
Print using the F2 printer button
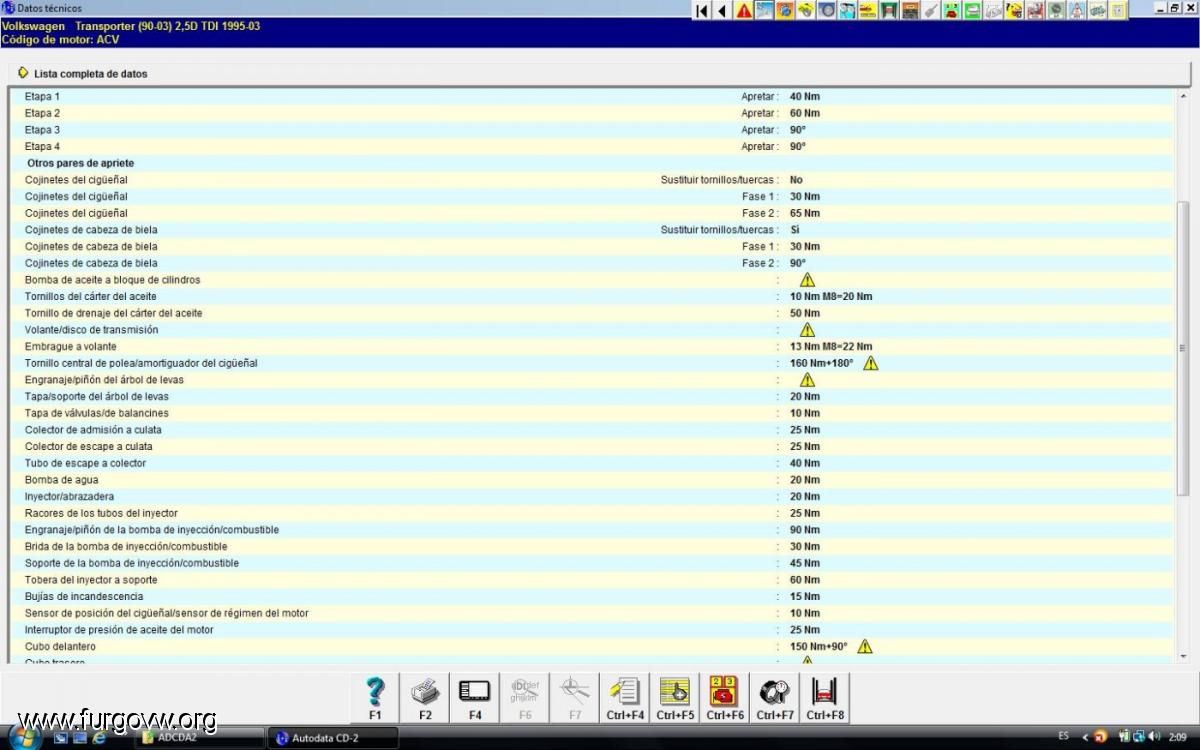pyautogui.click(x=425, y=698)
